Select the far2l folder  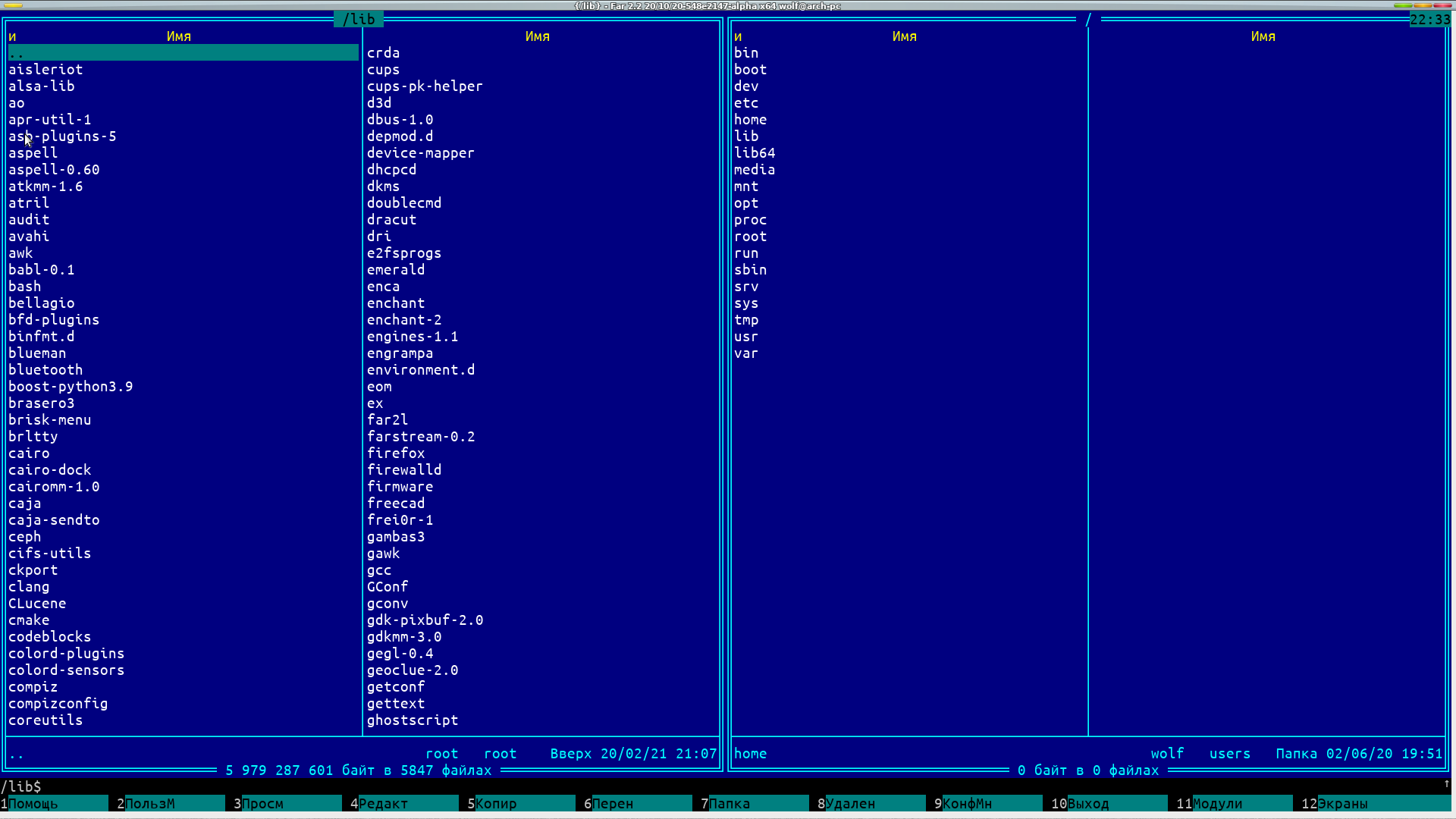[x=388, y=420]
